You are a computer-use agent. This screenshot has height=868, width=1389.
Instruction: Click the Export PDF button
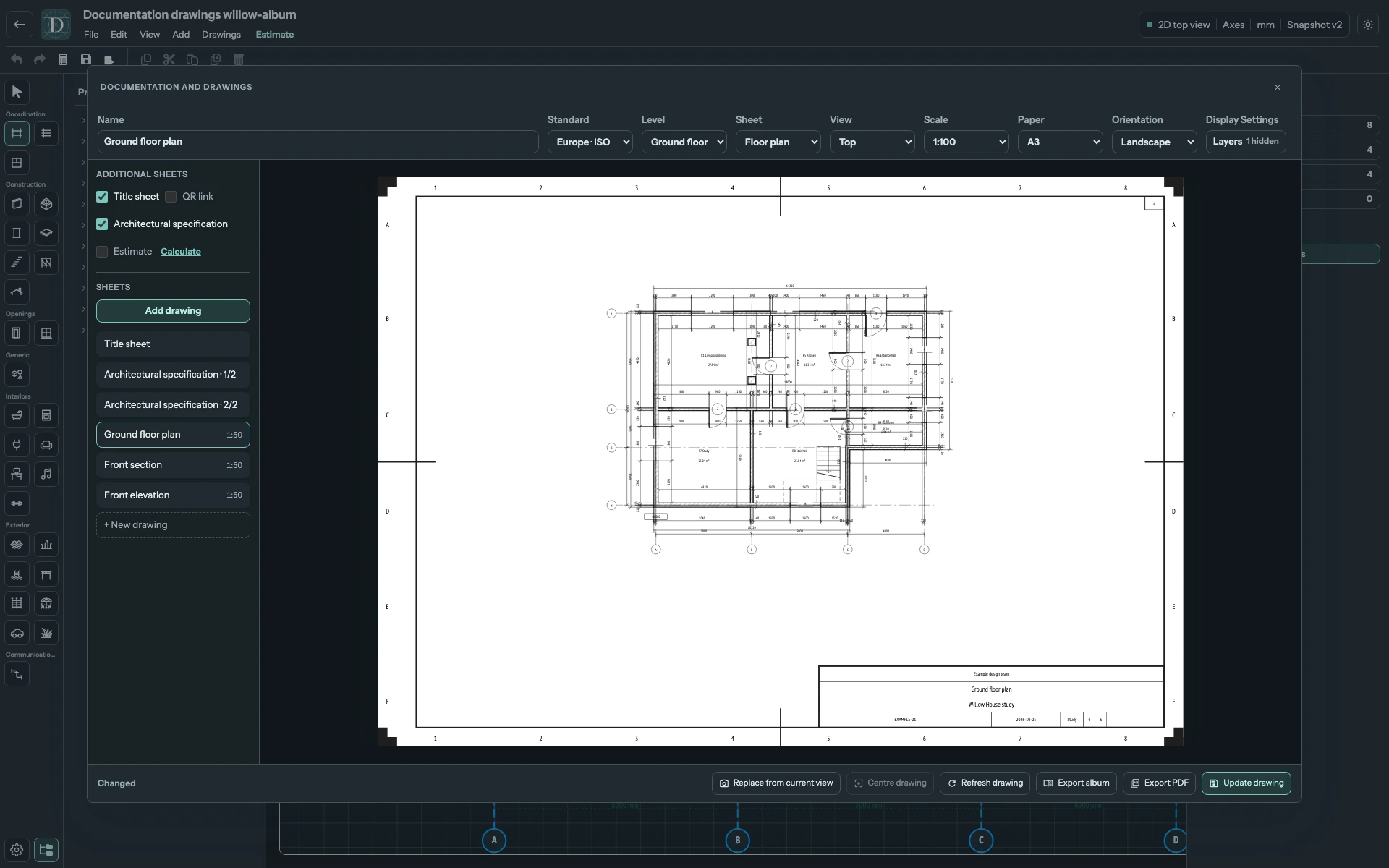click(1159, 783)
